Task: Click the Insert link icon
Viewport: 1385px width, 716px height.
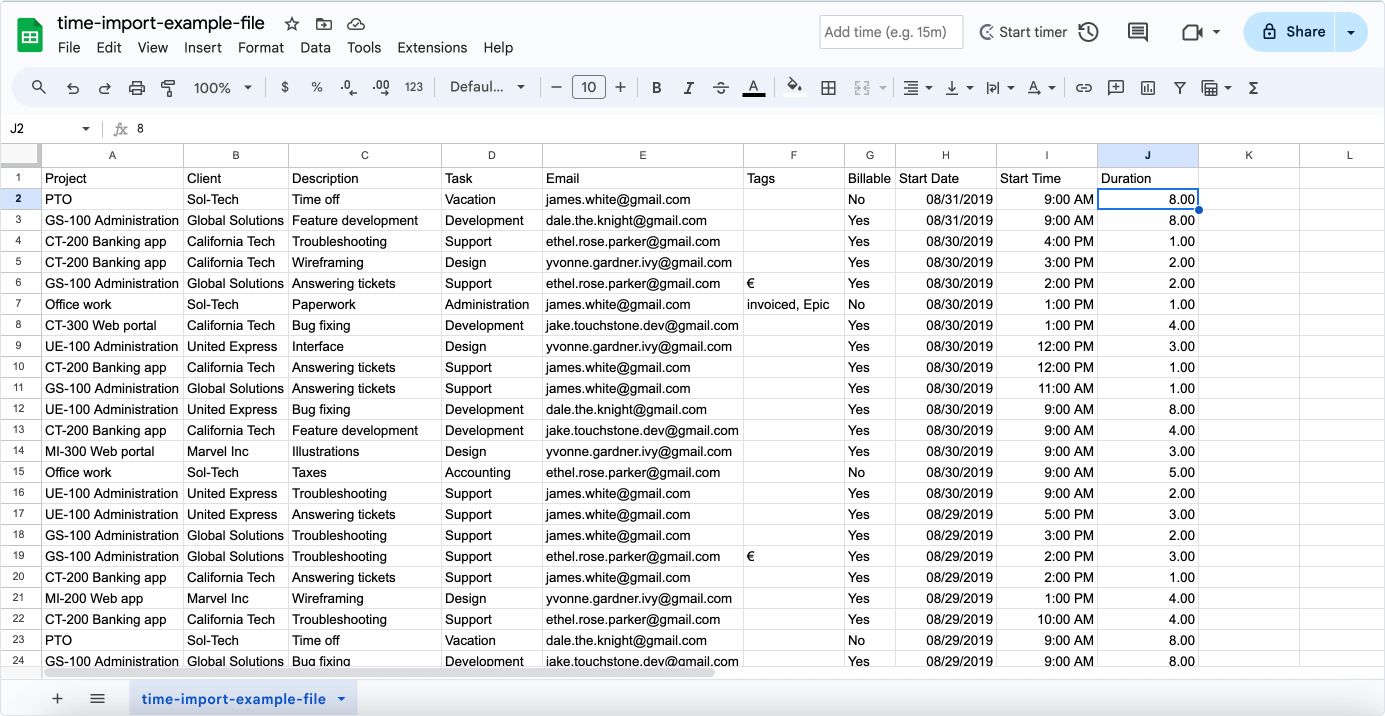Action: tap(1083, 88)
